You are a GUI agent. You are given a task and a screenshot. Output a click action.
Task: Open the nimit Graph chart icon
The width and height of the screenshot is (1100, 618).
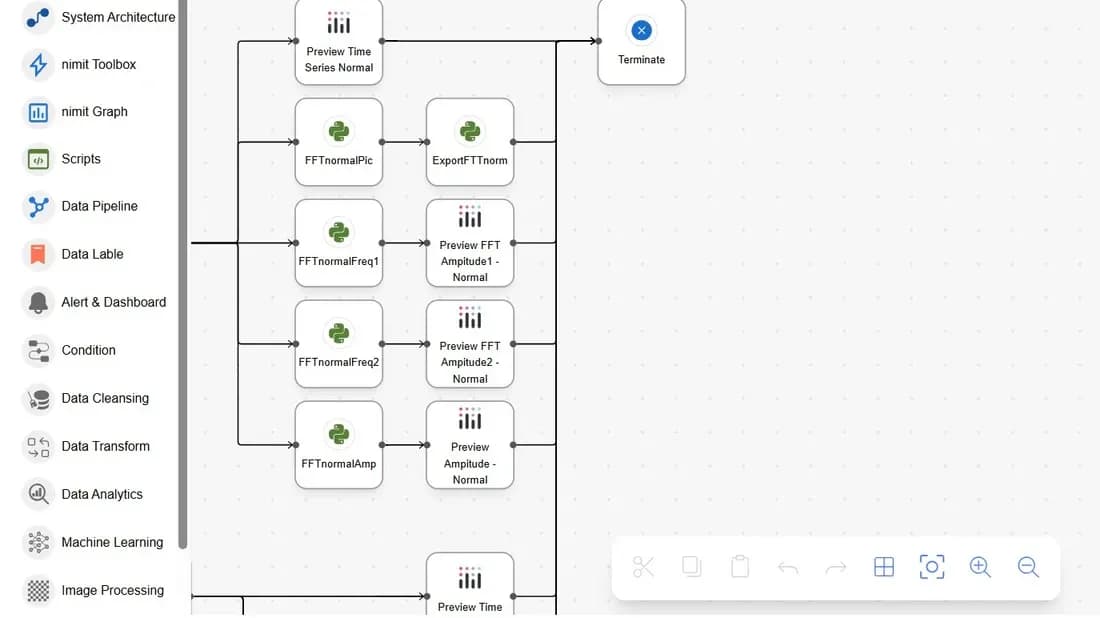[38, 112]
